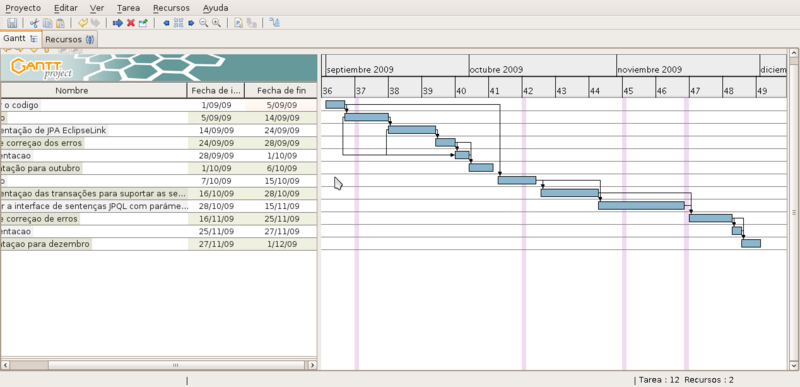The image size is (800, 387).
Task: Click the blue New task arrow icon
Action: (x=118, y=23)
